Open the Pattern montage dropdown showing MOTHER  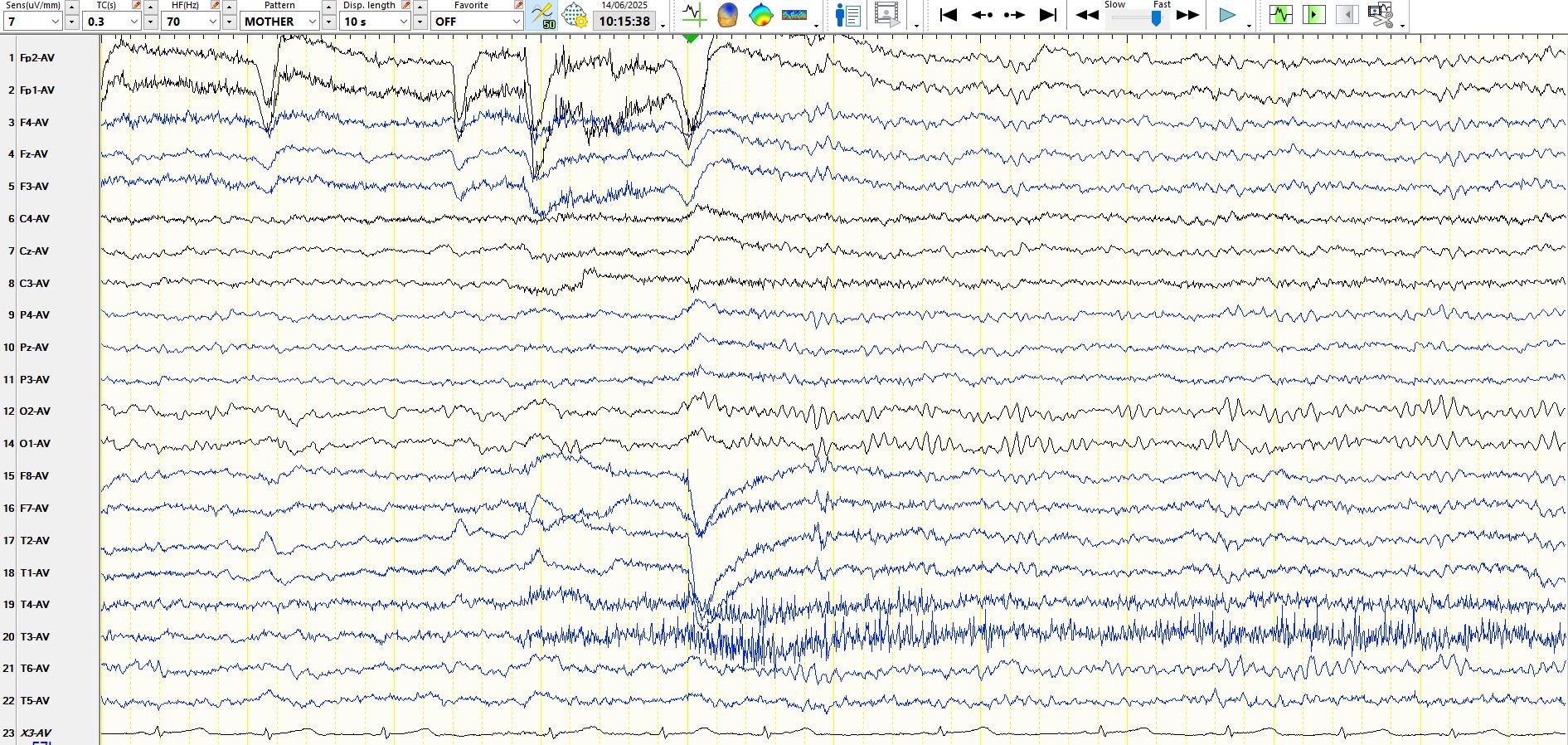point(280,22)
